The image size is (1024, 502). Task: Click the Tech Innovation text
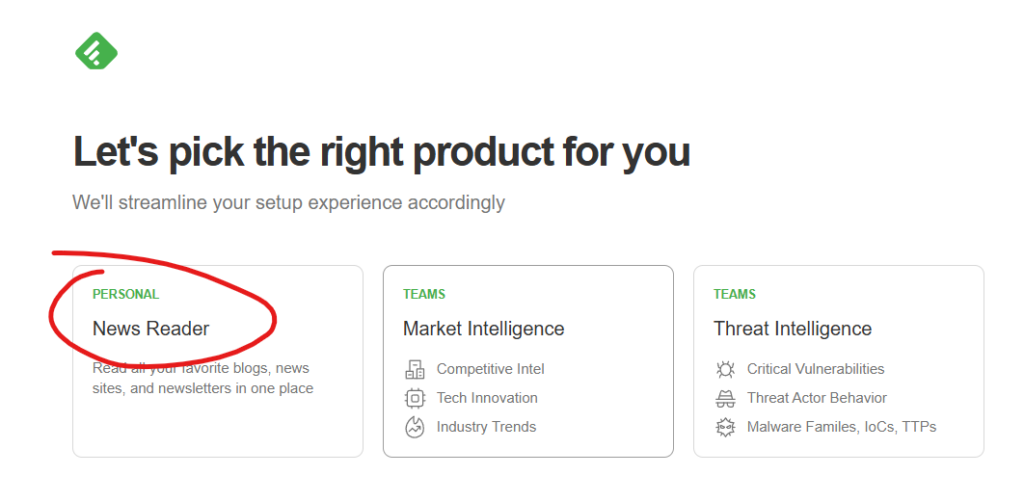(487, 398)
